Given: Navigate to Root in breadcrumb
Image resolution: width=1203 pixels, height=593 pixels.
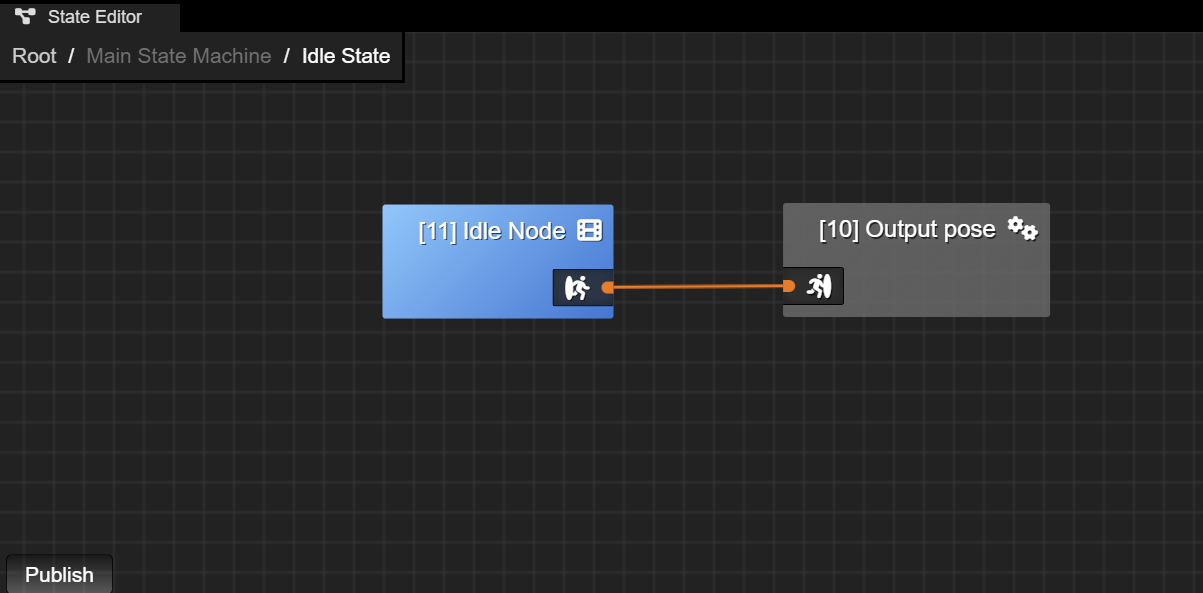Looking at the screenshot, I should click(x=34, y=56).
